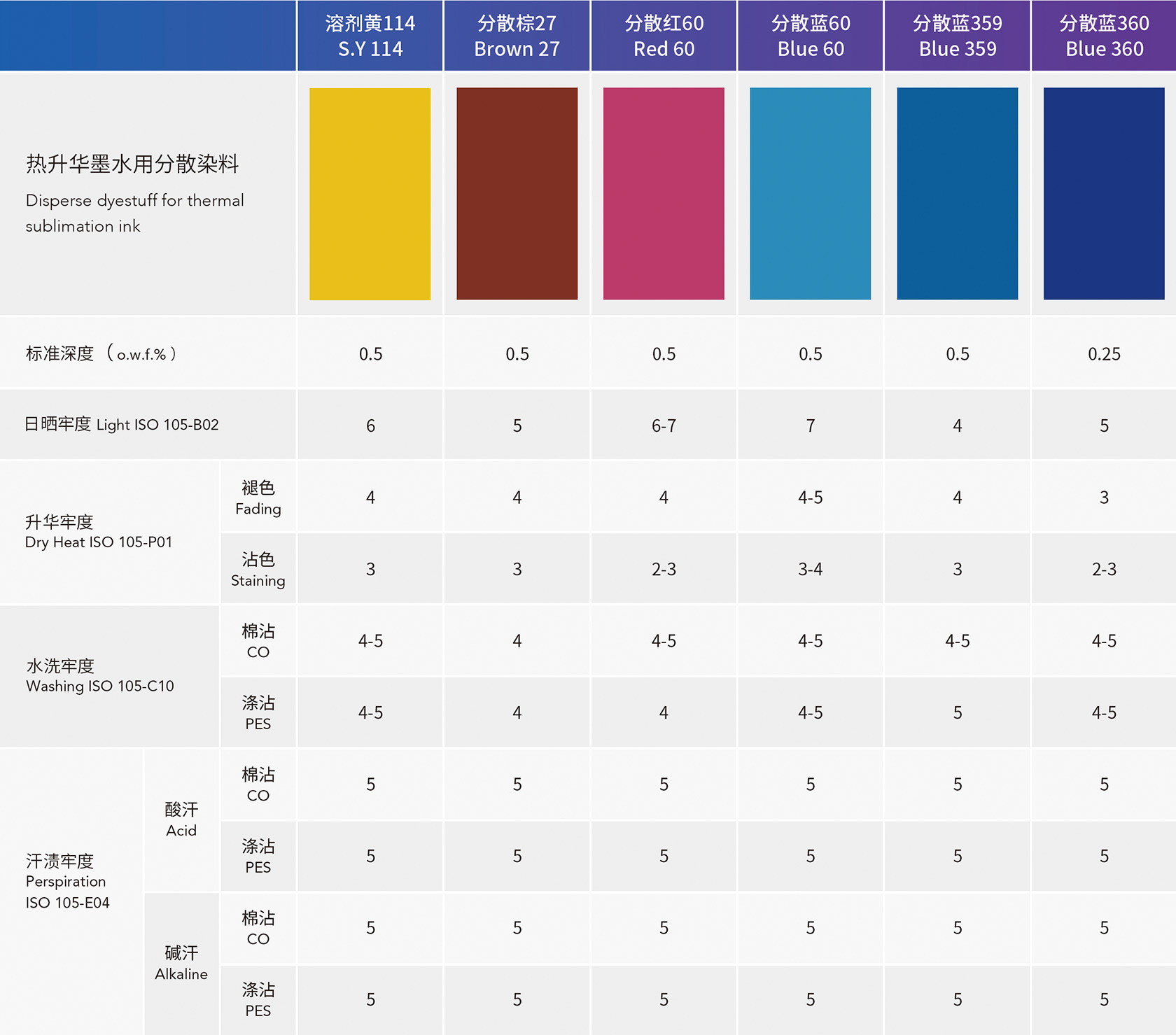Viewport: 1176px width, 1035px height.
Task: Click the Blue 360 column header
Action: tap(1104, 36)
